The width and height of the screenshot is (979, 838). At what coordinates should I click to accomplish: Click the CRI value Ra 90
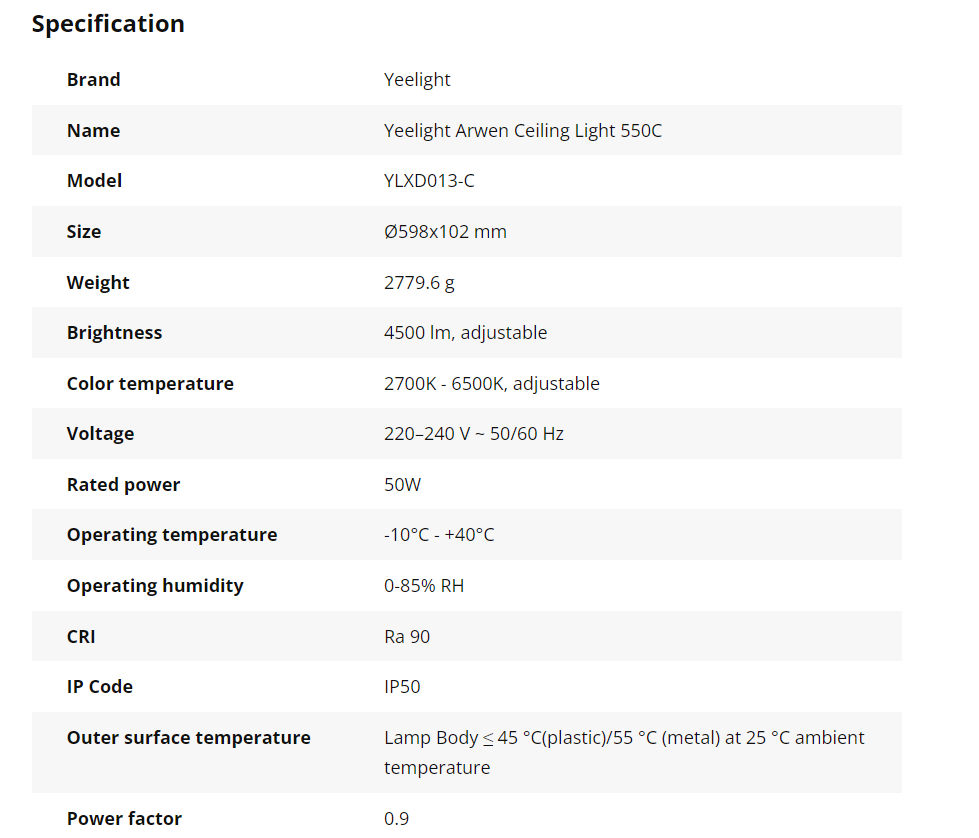pyautogui.click(x=407, y=637)
